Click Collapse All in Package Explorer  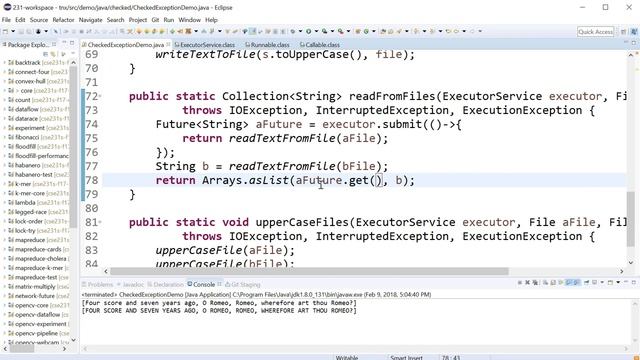pos(46,54)
